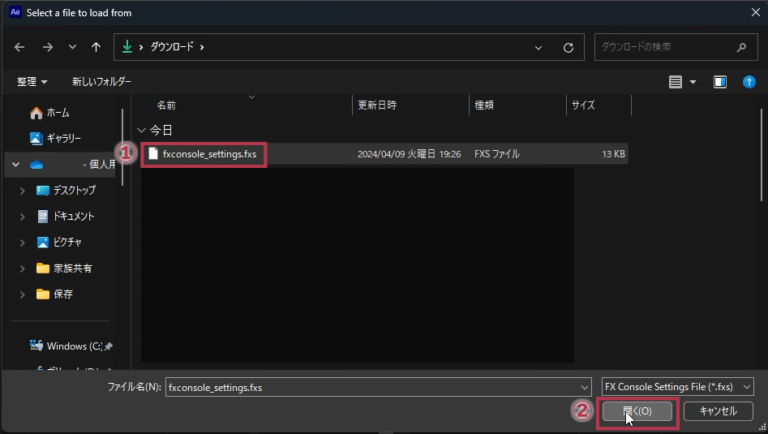Click the ファイル名 text field
This screenshot has height=434, width=768.
[372, 387]
